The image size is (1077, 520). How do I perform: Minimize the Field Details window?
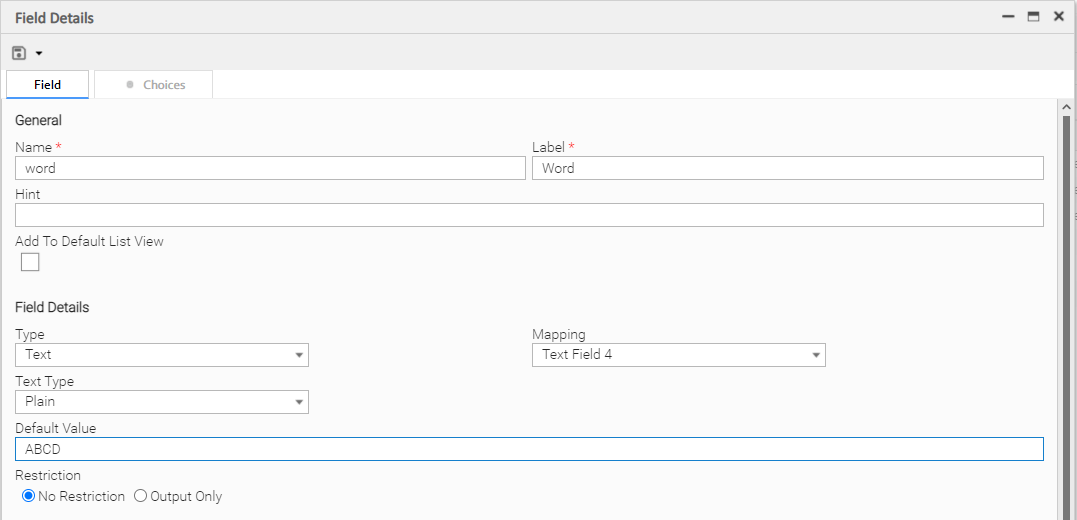coord(1008,17)
